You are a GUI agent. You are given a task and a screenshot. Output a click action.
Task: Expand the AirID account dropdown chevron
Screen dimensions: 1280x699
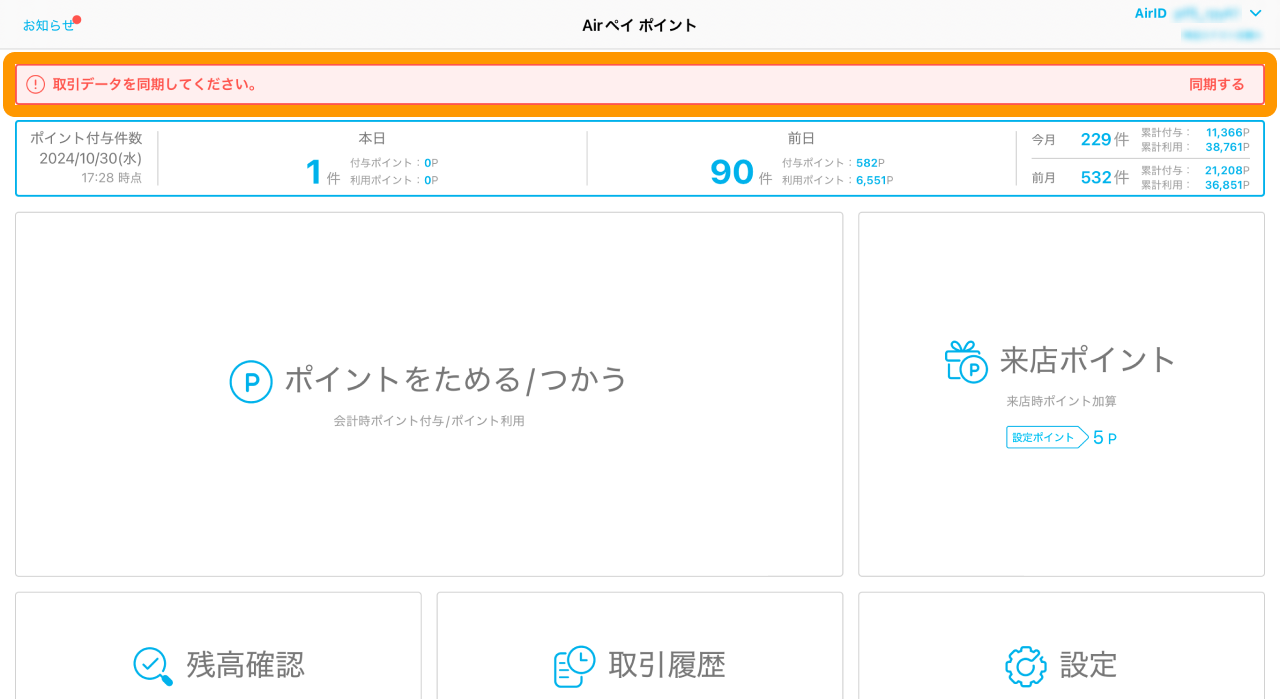click(1255, 13)
